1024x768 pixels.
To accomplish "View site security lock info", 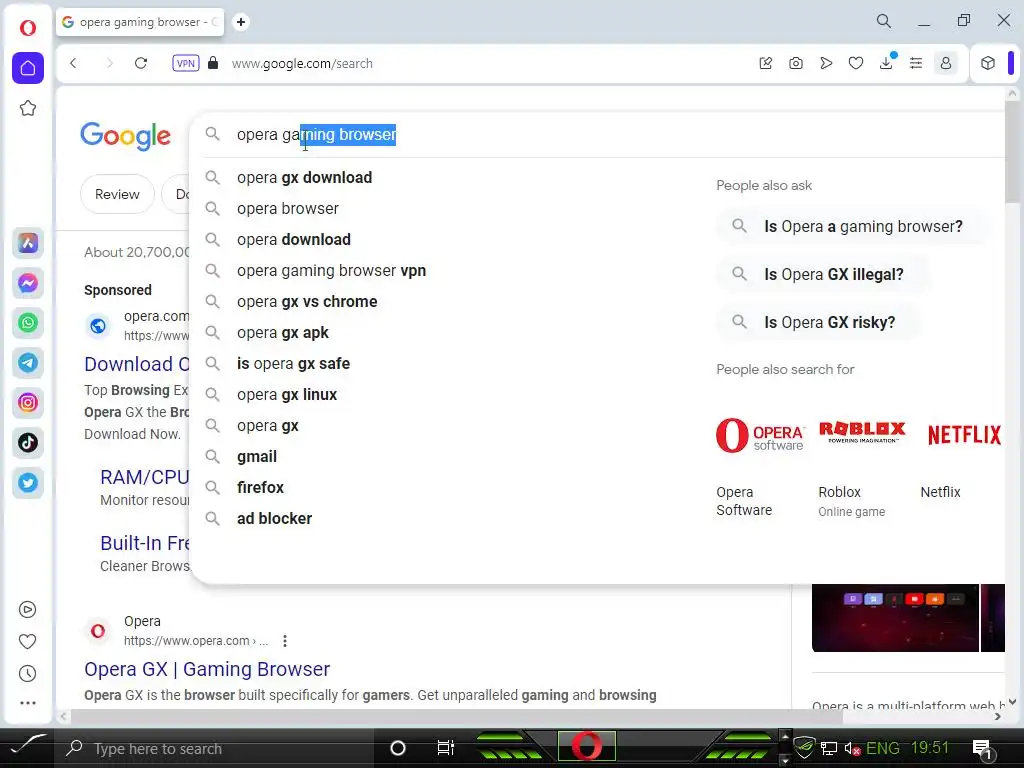I will [213, 63].
